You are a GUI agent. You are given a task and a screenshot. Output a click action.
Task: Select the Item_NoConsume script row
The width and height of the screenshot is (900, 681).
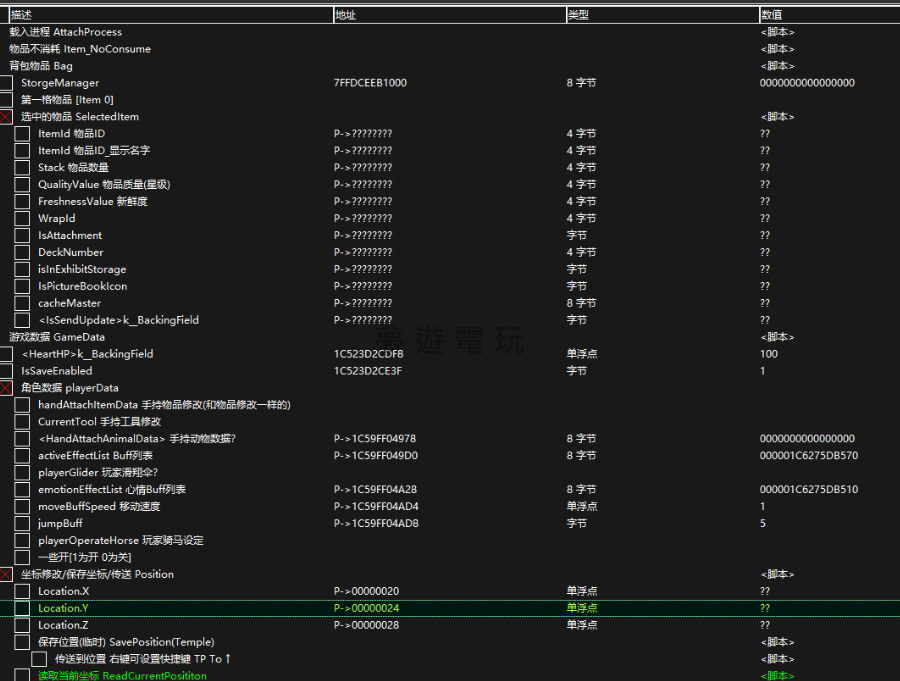tap(80, 49)
